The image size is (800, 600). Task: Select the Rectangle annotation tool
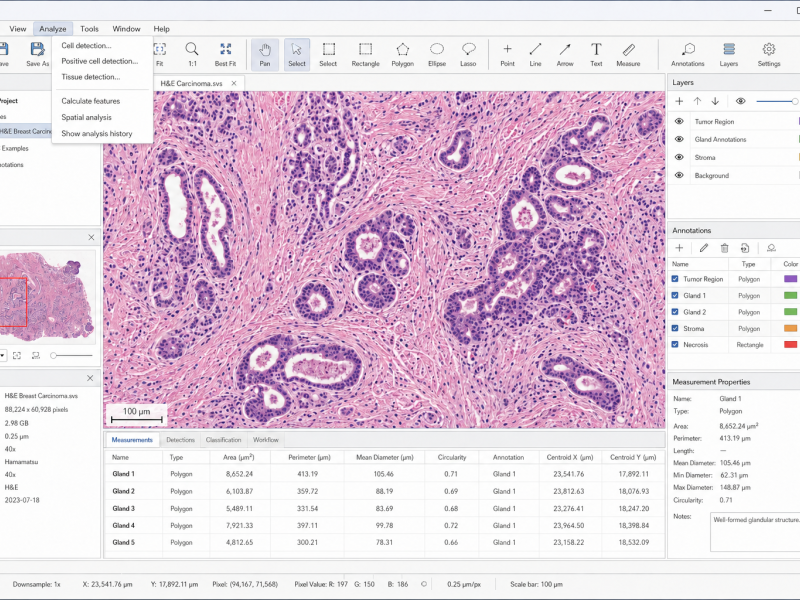point(365,54)
